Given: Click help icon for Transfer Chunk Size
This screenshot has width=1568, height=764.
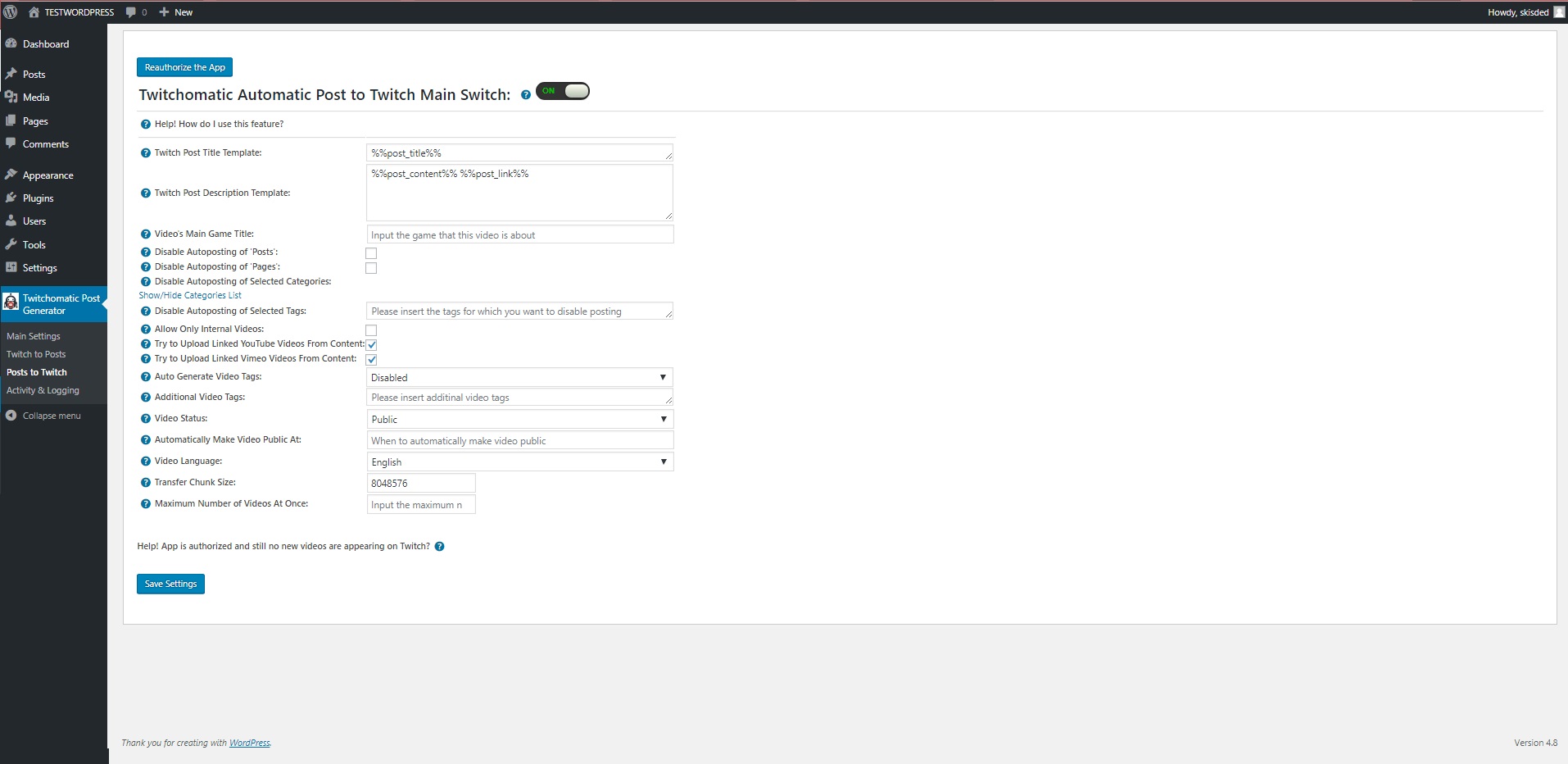Looking at the screenshot, I should (146, 482).
